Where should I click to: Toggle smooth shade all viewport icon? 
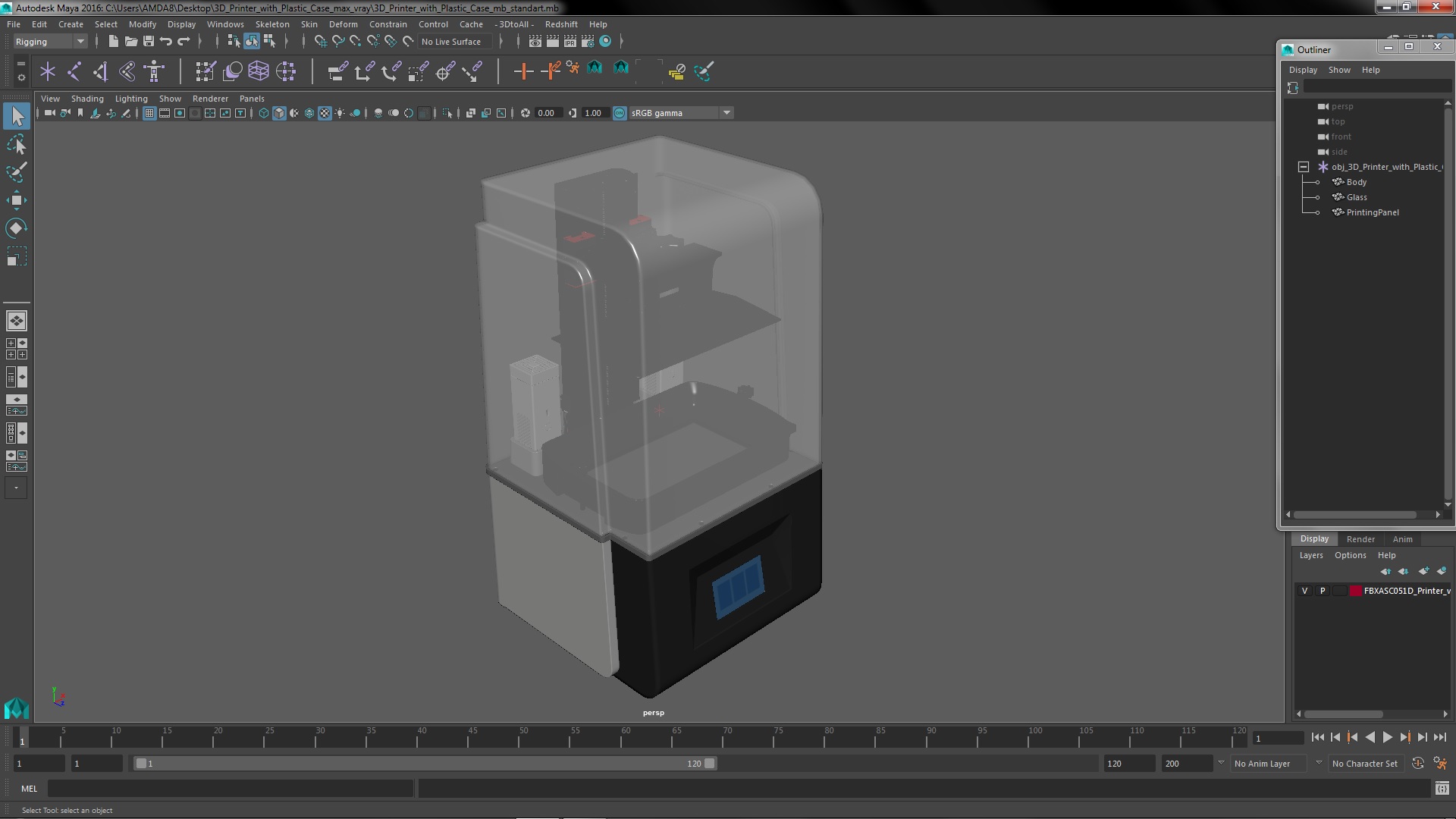click(x=279, y=113)
